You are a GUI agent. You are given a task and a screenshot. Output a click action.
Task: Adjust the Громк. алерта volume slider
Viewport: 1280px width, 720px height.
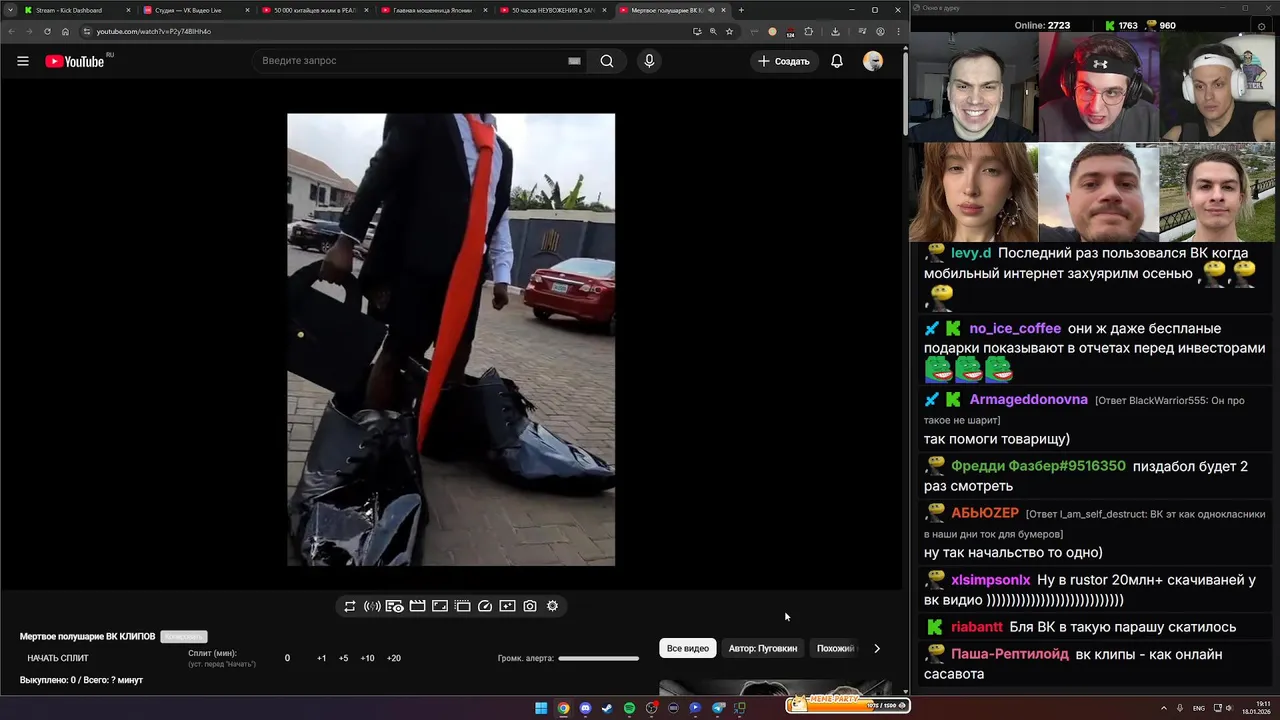(x=598, y=658)
